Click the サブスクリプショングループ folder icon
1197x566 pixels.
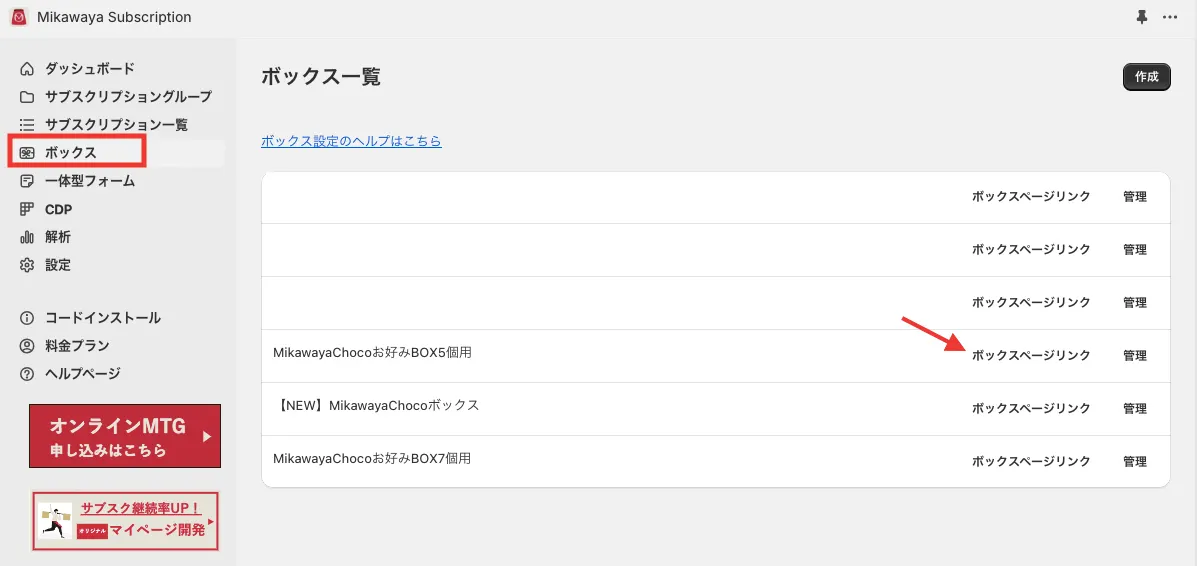point(27,97)
